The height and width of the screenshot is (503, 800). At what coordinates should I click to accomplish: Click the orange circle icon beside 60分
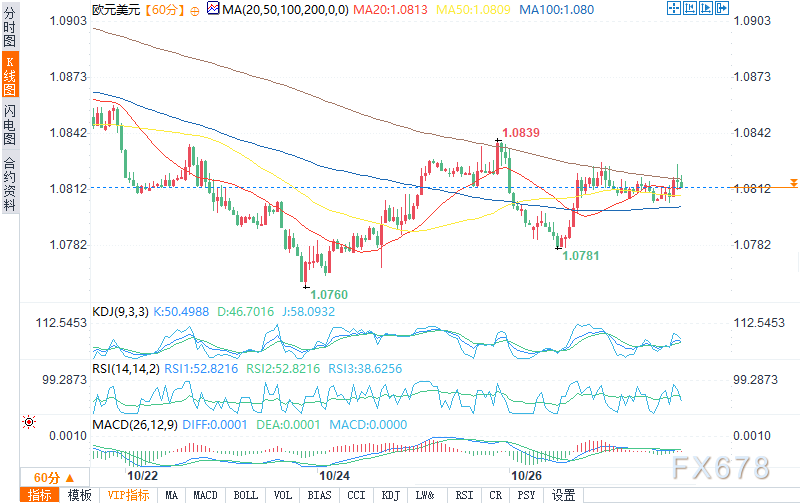coord(194,11)
